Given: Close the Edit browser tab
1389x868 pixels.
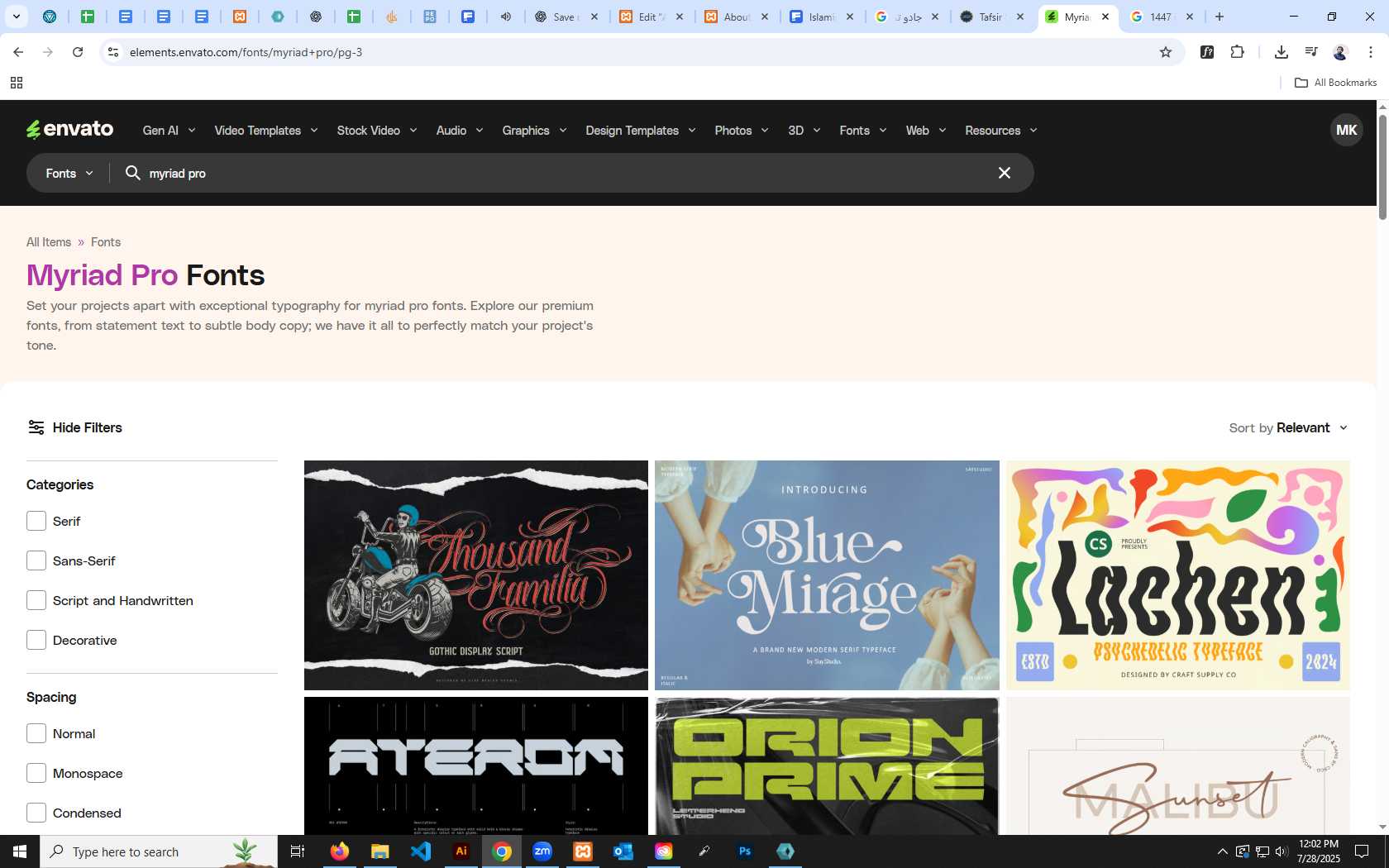Looking at the screenshot, I should click(680, 17).
